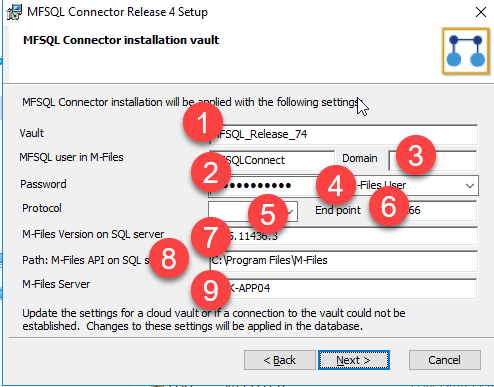The width and height of the screenshot is (494, 387).
Task: Click the M-Files Version on SQL server field
Action: click(343, 236)
